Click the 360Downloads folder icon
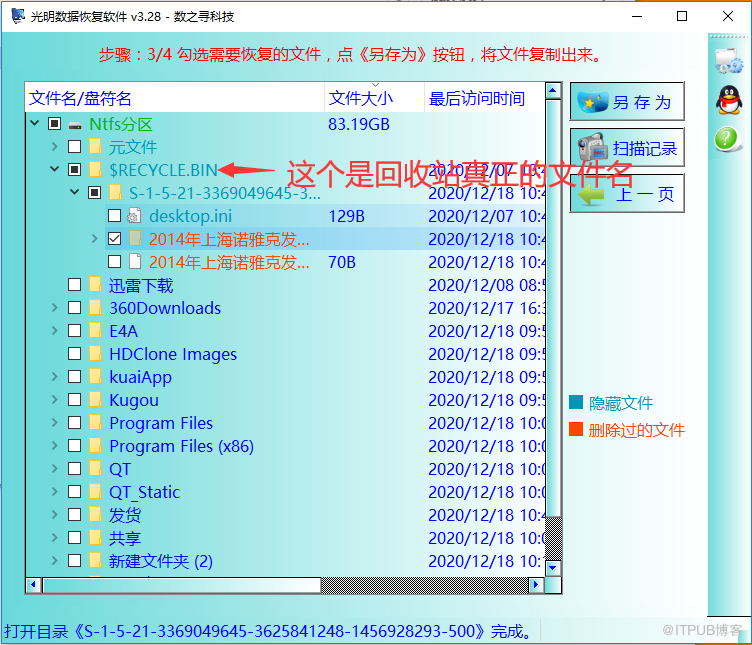This screenshot has height=645, width=752. [x=95, y=307]
